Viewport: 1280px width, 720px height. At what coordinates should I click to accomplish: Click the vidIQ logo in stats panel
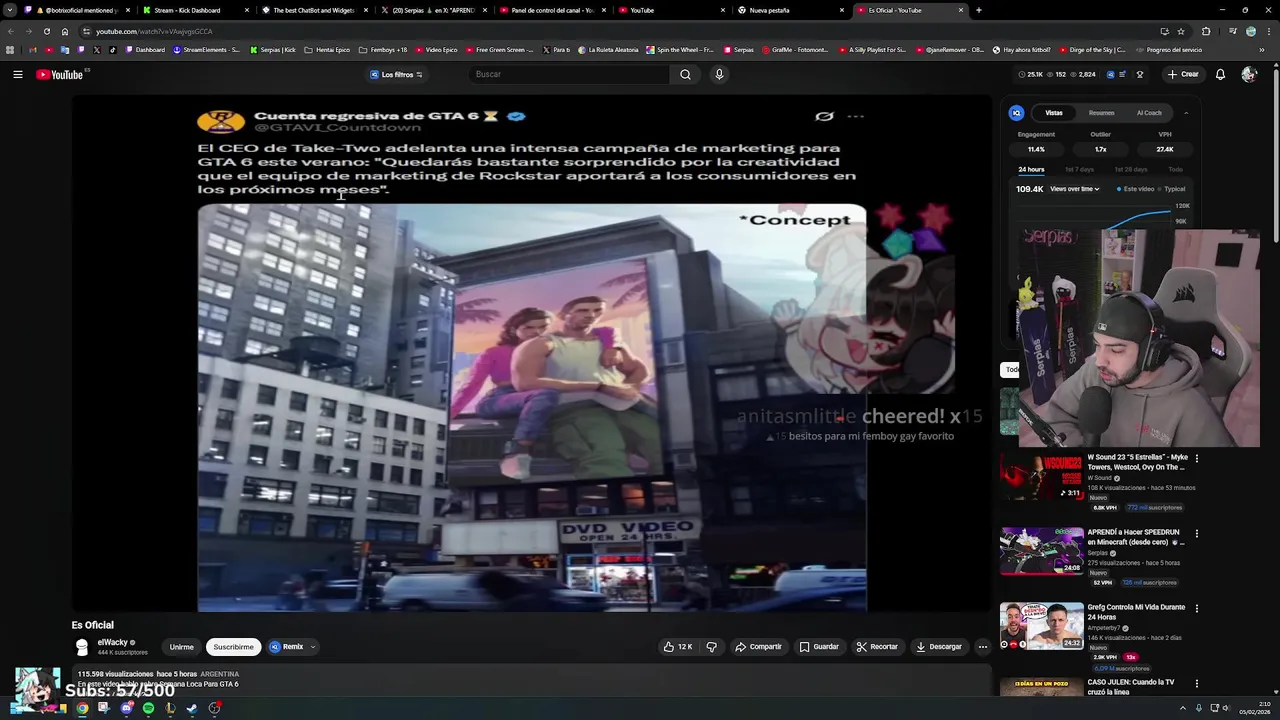coord(1016,113)
